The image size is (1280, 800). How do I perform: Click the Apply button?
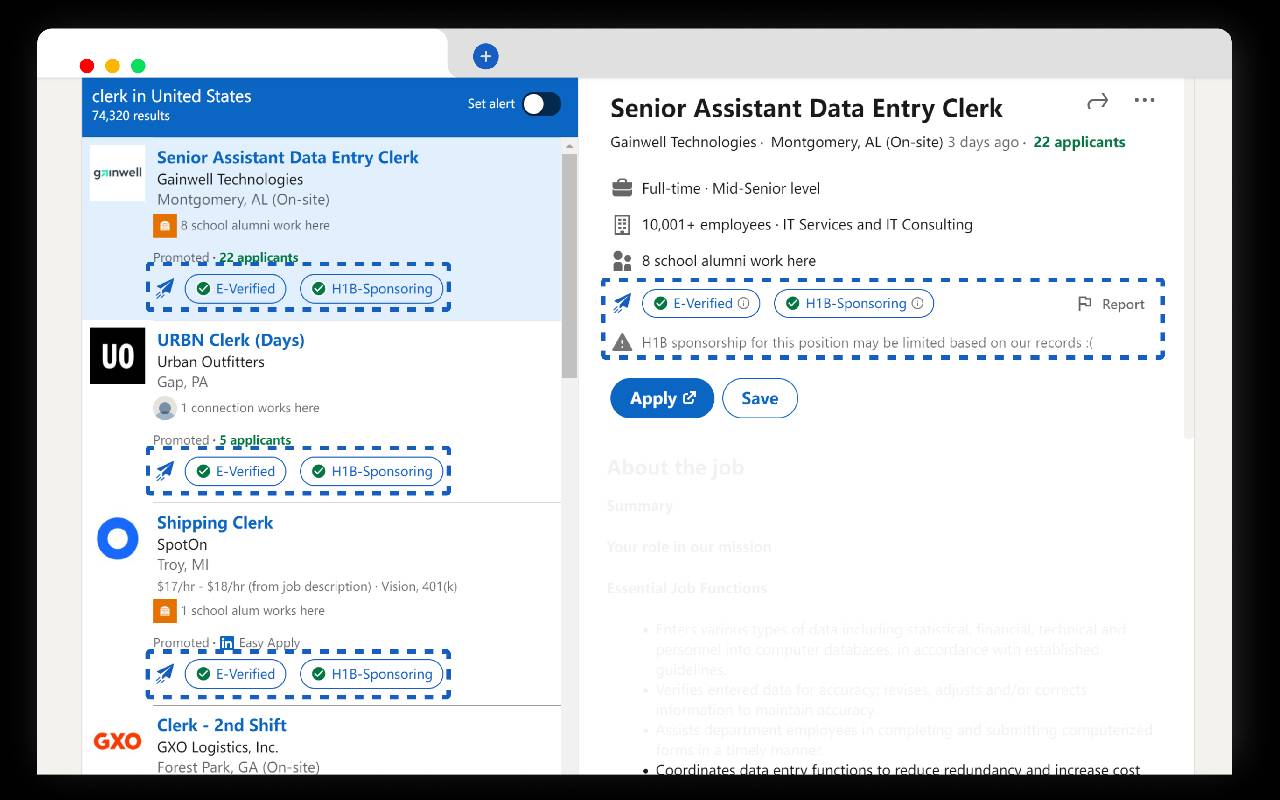(x=662, y=398)
